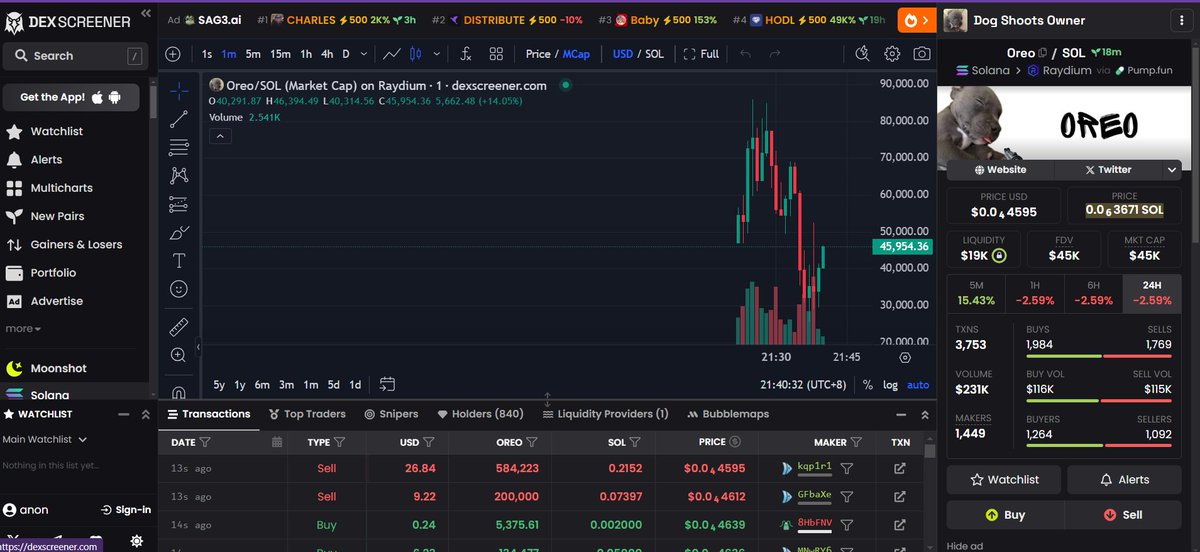Open the chart layout templates grid
This screenshot has width=1200, height=552.
pos(497,54)
